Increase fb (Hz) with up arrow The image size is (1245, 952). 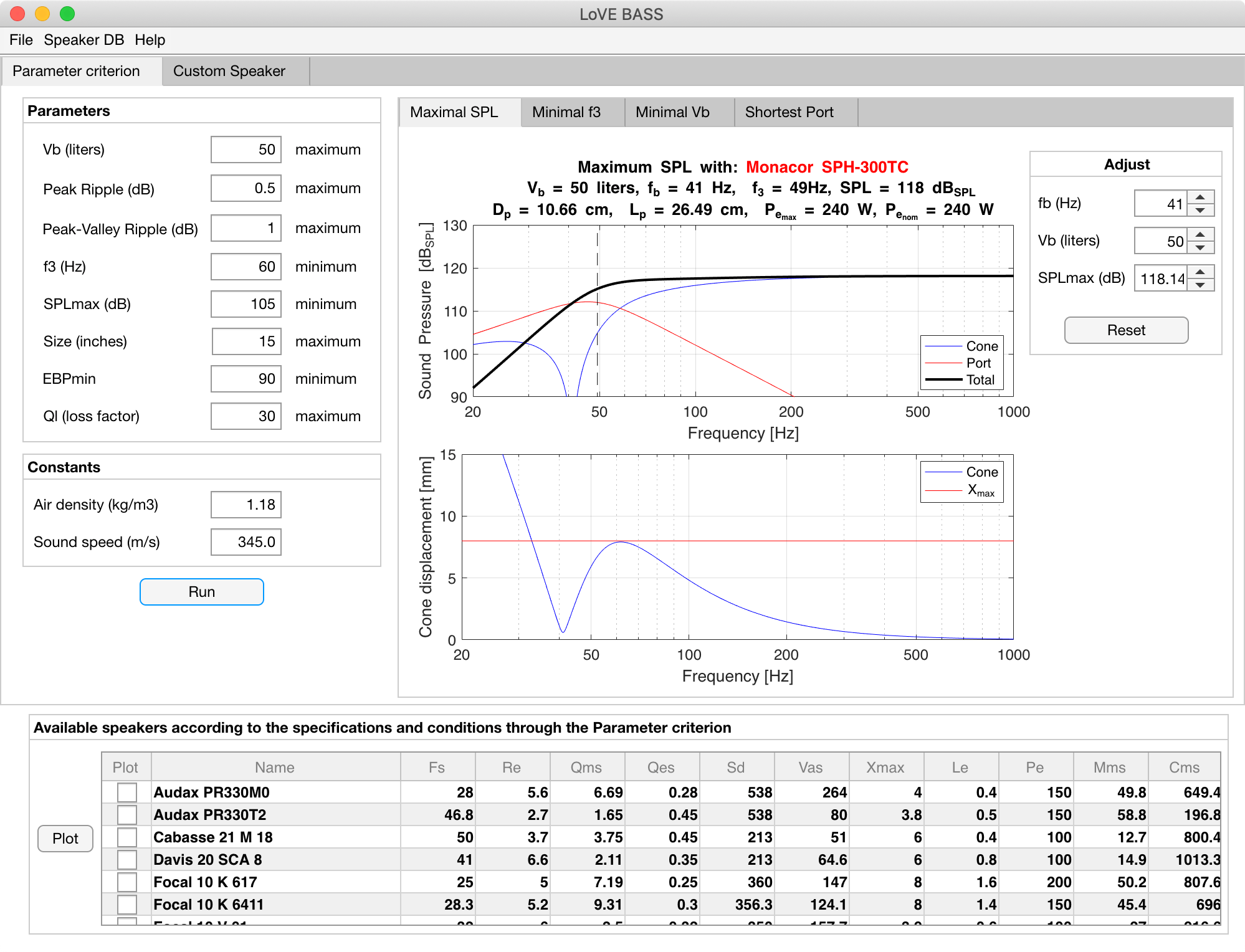point(1200,197)
